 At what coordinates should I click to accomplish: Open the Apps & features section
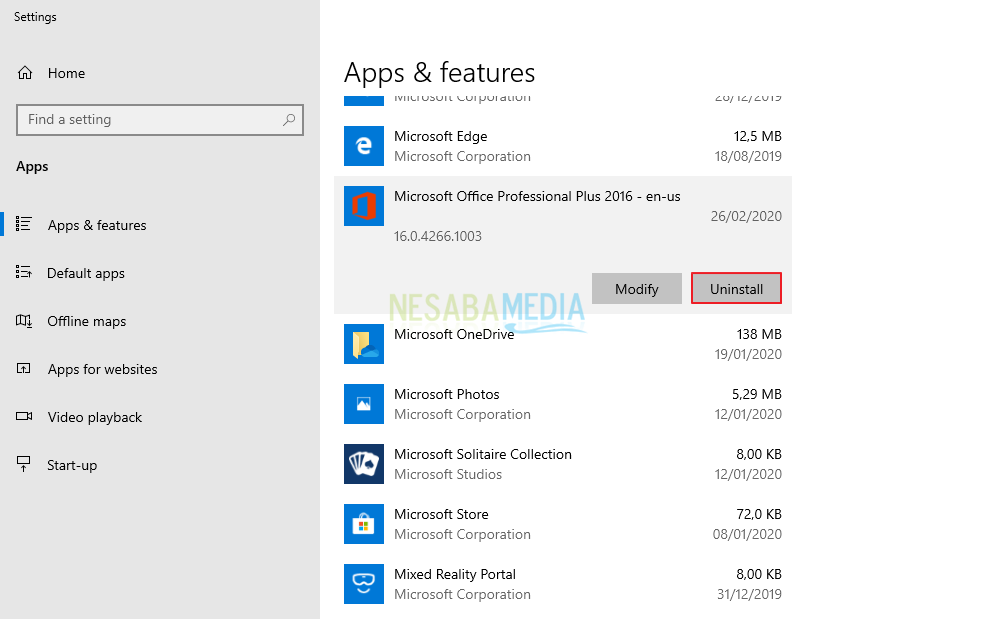coord(97,225)
